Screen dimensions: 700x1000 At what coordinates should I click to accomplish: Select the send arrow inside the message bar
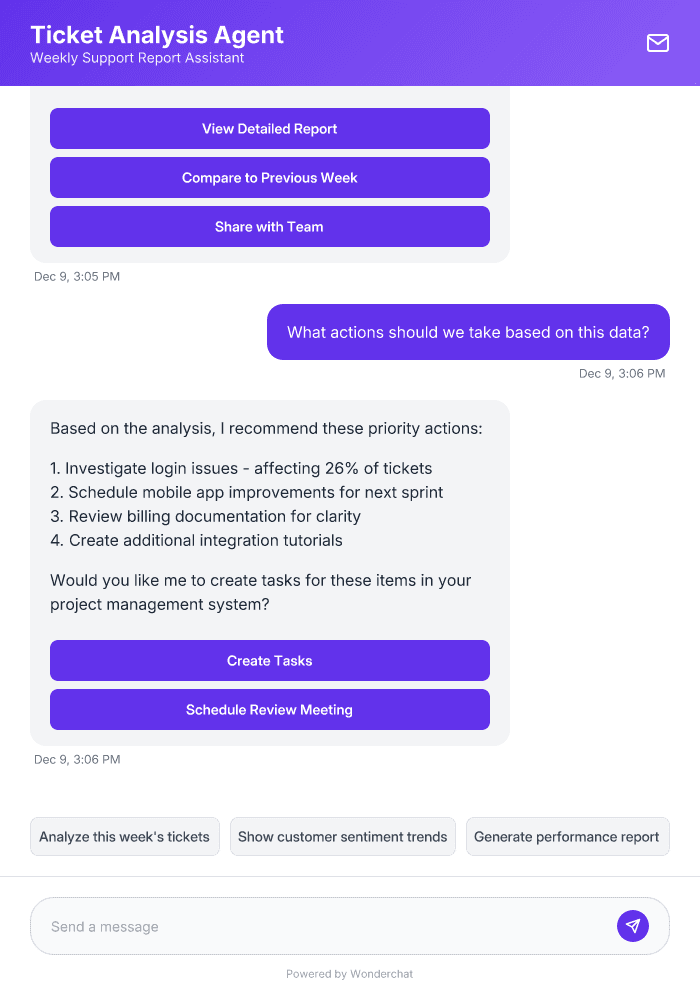[633, 925]
